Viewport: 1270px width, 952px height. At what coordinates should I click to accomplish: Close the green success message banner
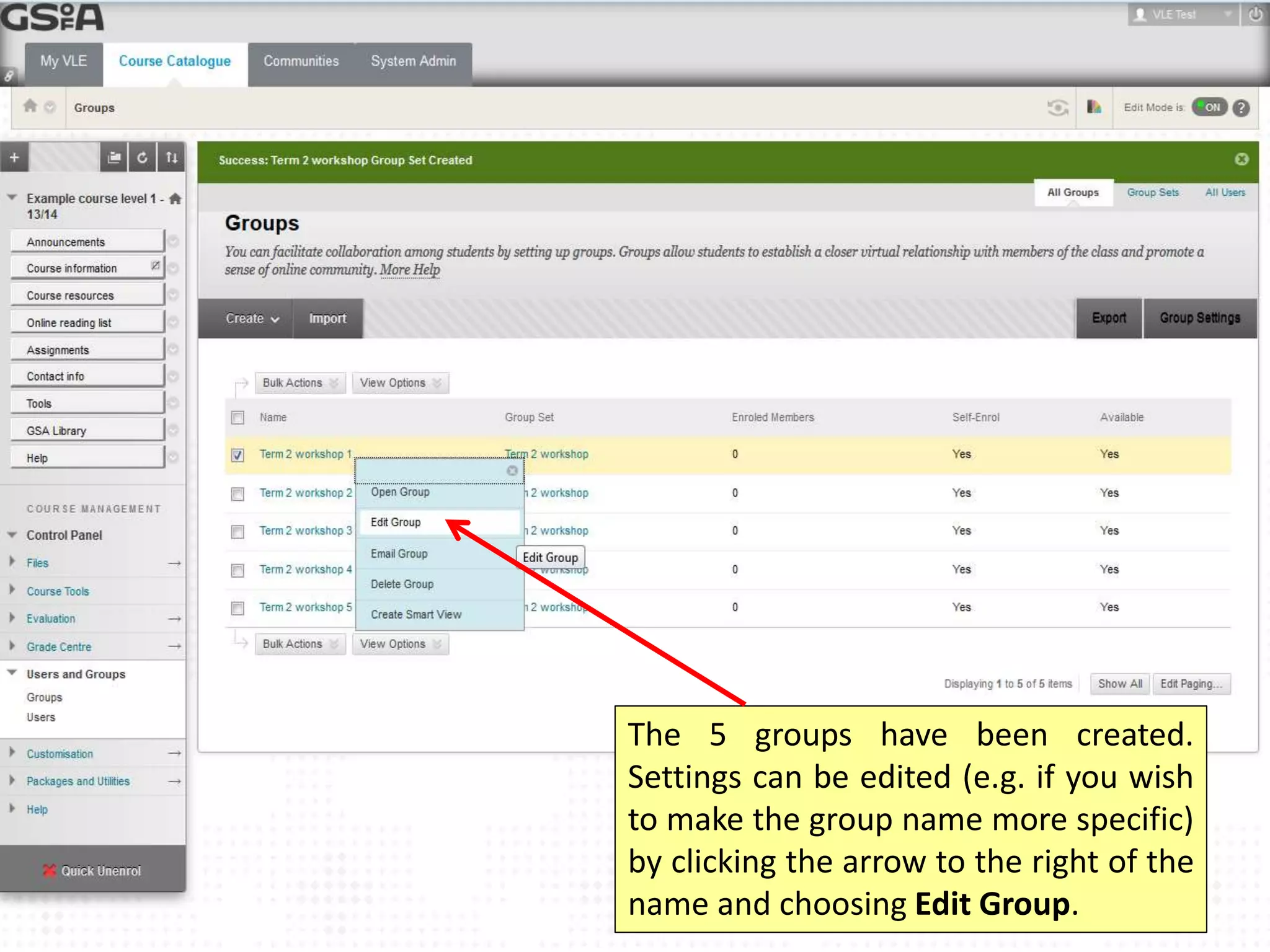(1241, 159)
